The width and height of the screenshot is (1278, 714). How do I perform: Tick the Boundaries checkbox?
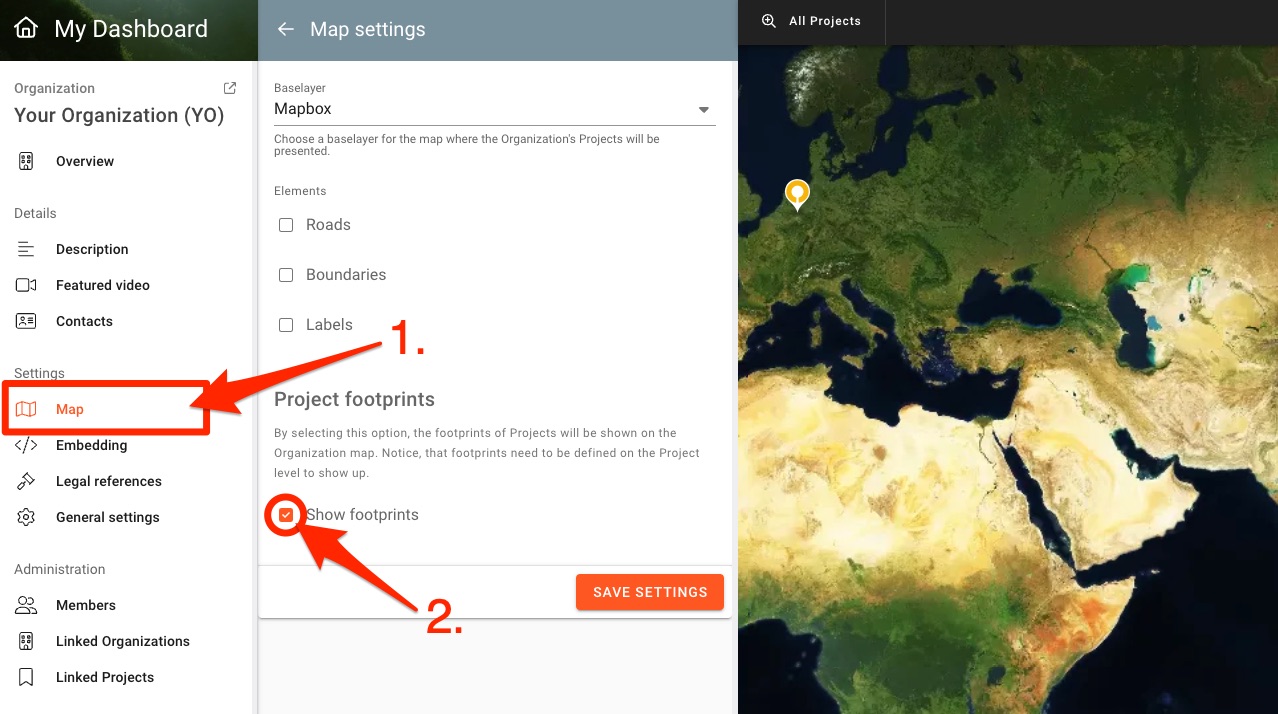tap(286, 275)
